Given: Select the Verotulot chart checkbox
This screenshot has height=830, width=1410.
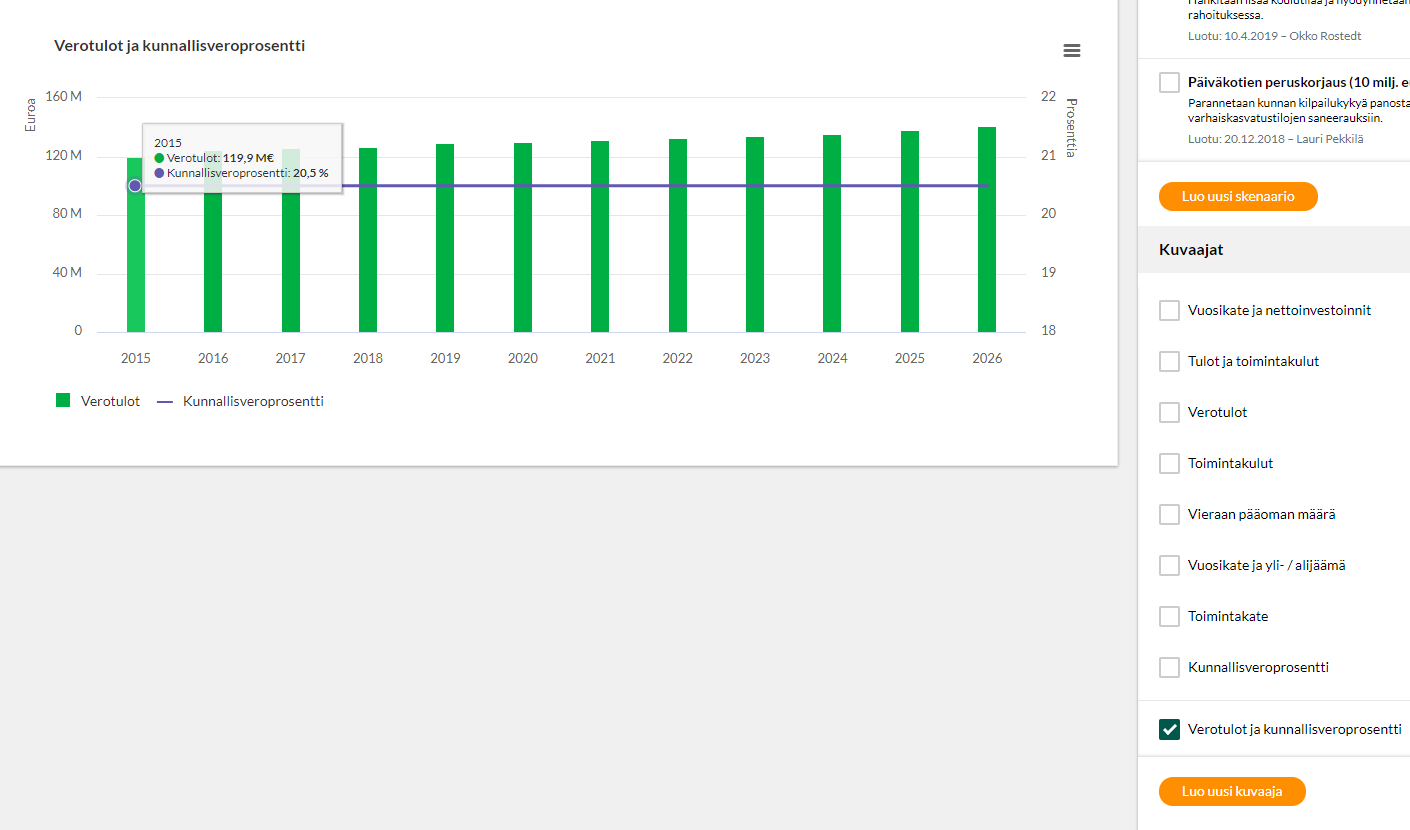Looking at the screenshot, I should tap(1169, 412).
